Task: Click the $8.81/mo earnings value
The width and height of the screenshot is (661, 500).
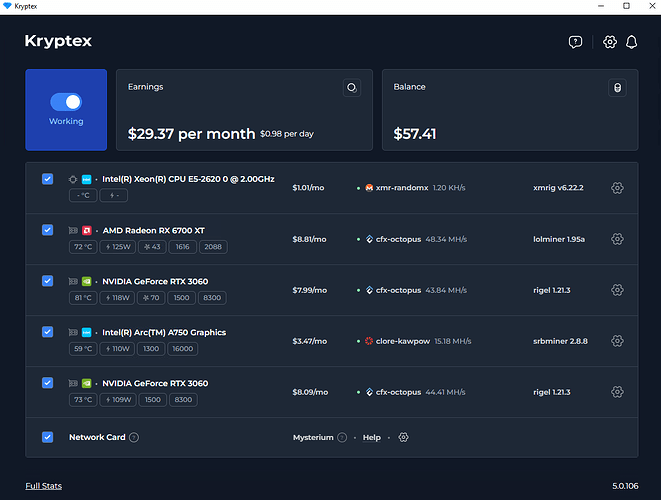Action: [x=309, y=239]
